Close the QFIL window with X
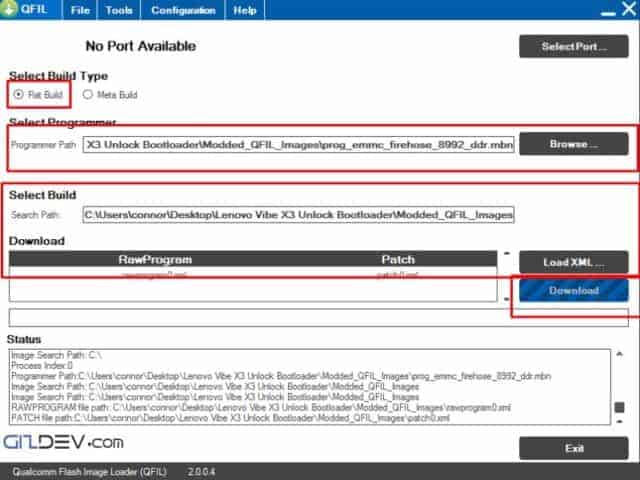 pyautogui.click(x=628, y=10)
